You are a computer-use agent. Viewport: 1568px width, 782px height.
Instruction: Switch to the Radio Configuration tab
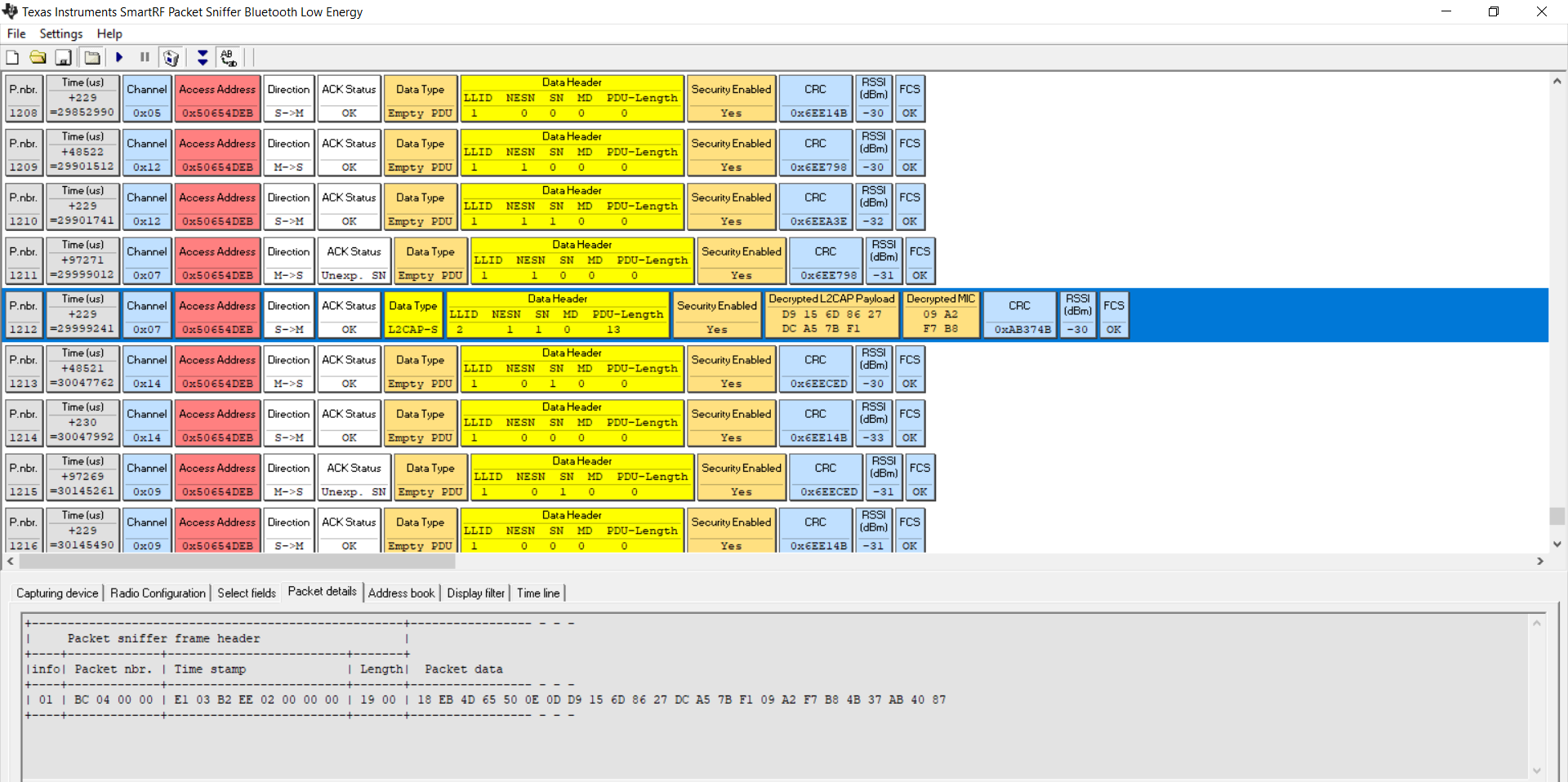tap(158, 593)
